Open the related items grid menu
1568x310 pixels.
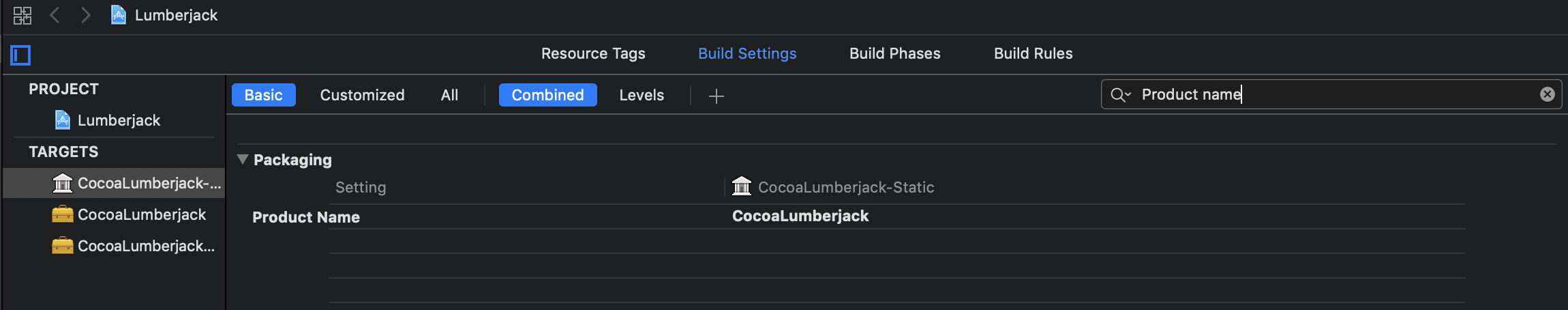coord(22,15)
